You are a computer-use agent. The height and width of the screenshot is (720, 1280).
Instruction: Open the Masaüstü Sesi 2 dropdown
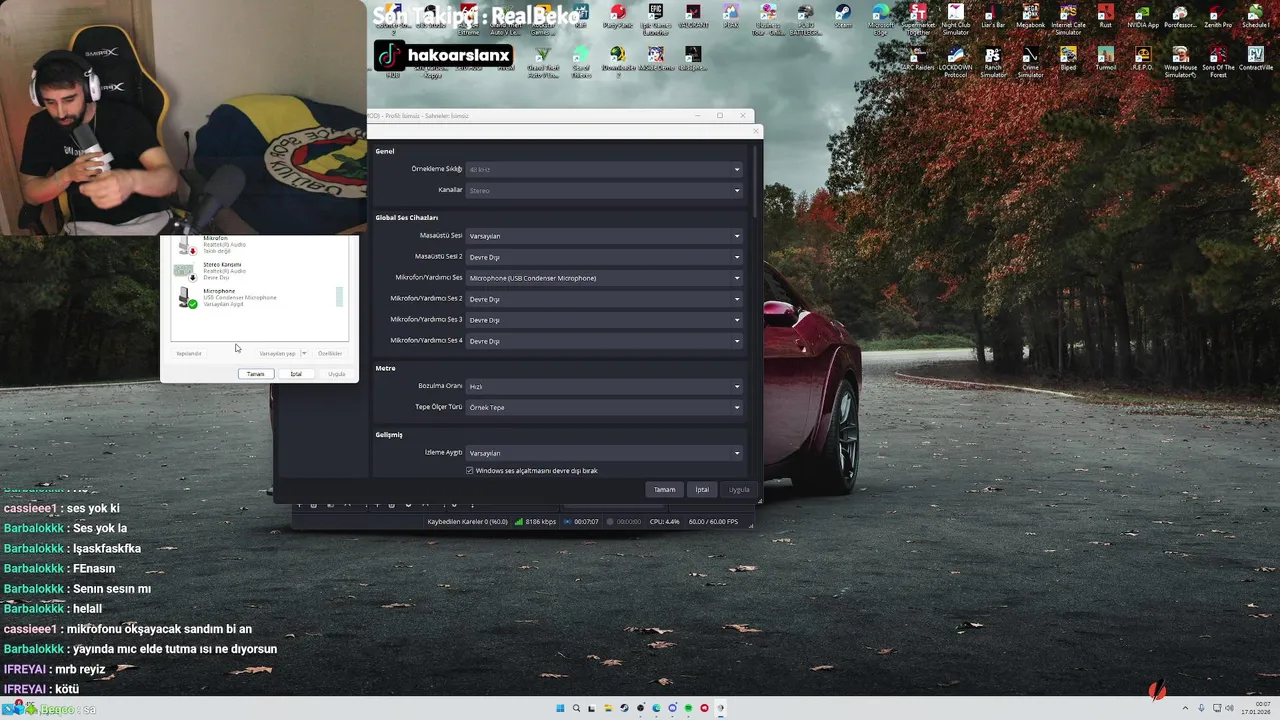point(605,257)
